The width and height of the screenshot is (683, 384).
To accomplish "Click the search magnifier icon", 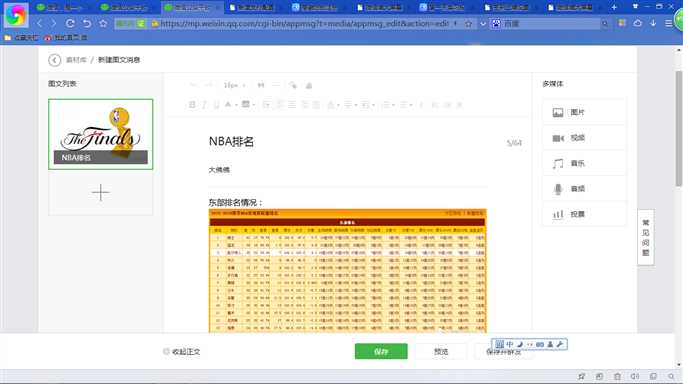I will coord(605,24).
